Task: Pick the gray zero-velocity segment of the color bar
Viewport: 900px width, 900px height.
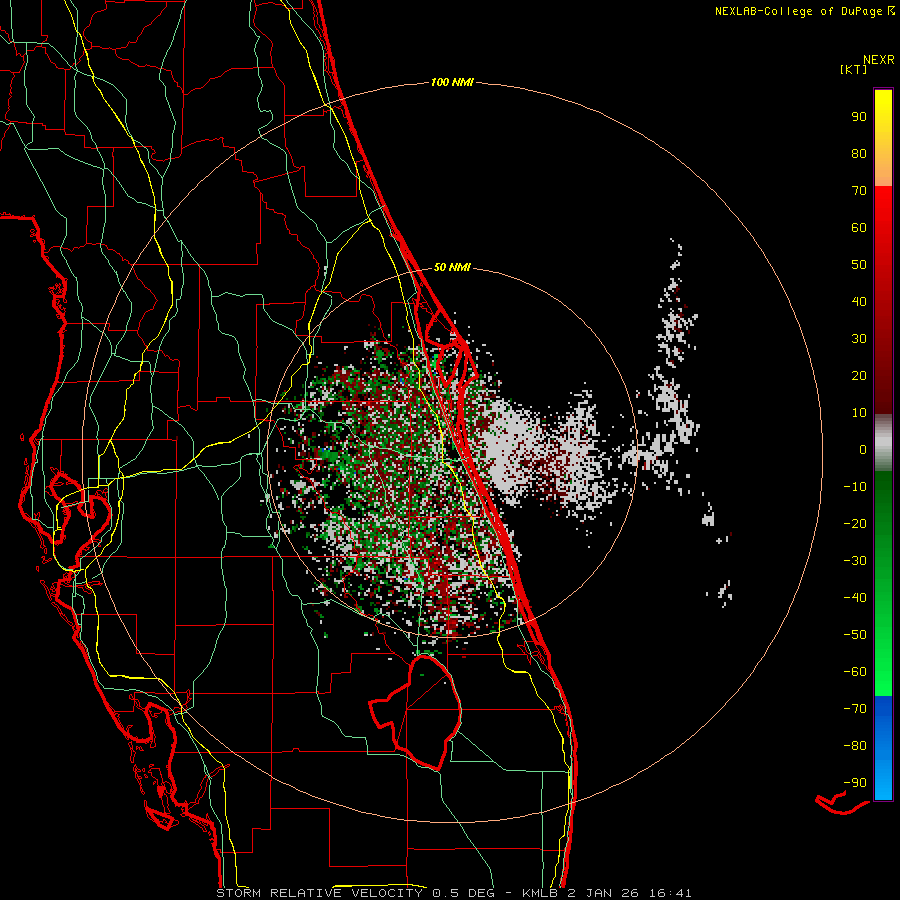Action: click(883, 443)
